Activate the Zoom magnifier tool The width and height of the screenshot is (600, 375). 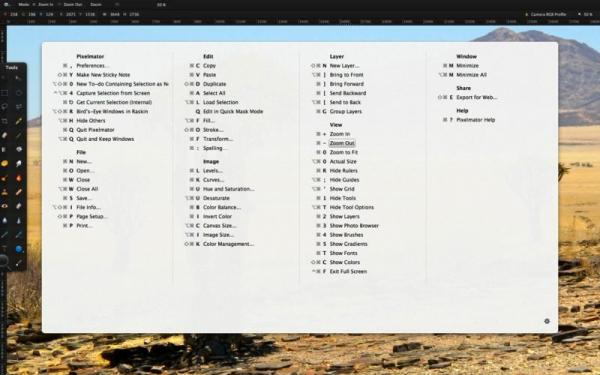[4, 262]
